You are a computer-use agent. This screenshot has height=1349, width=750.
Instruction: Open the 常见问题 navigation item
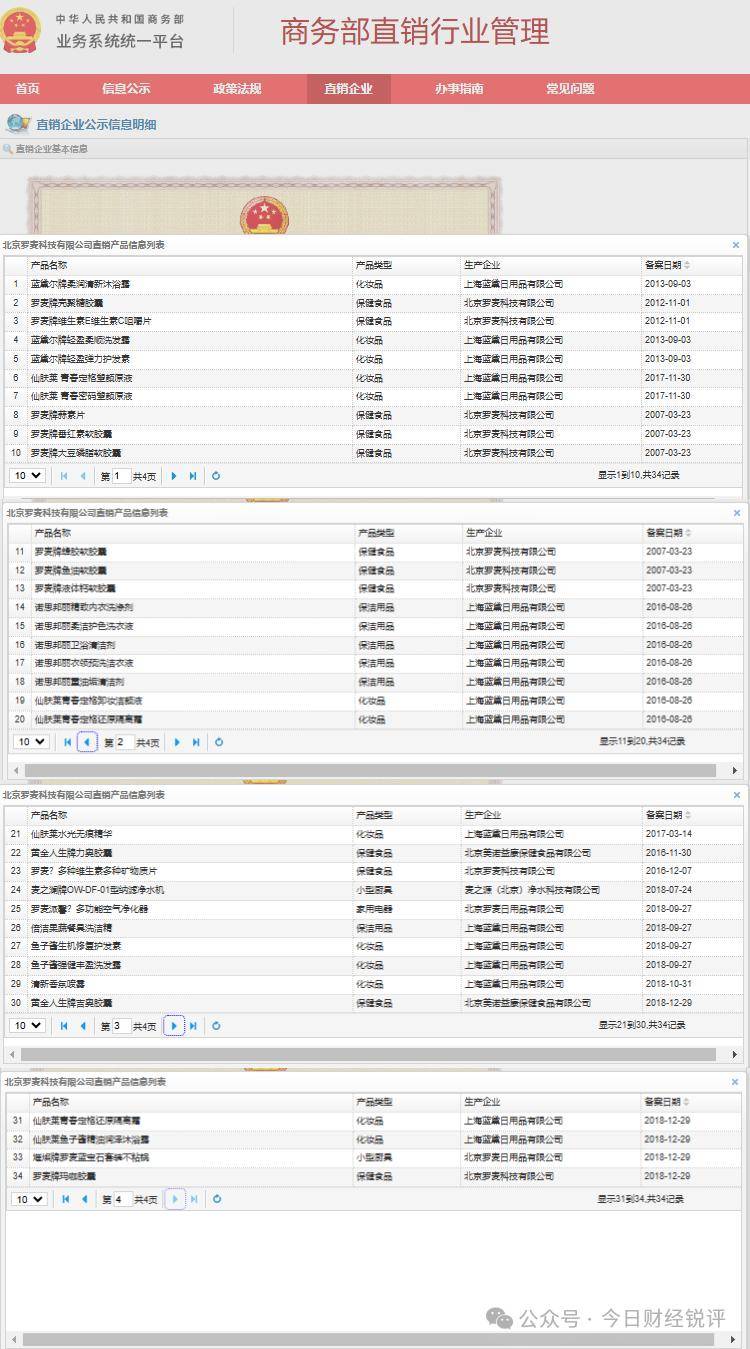coord(570,88)
